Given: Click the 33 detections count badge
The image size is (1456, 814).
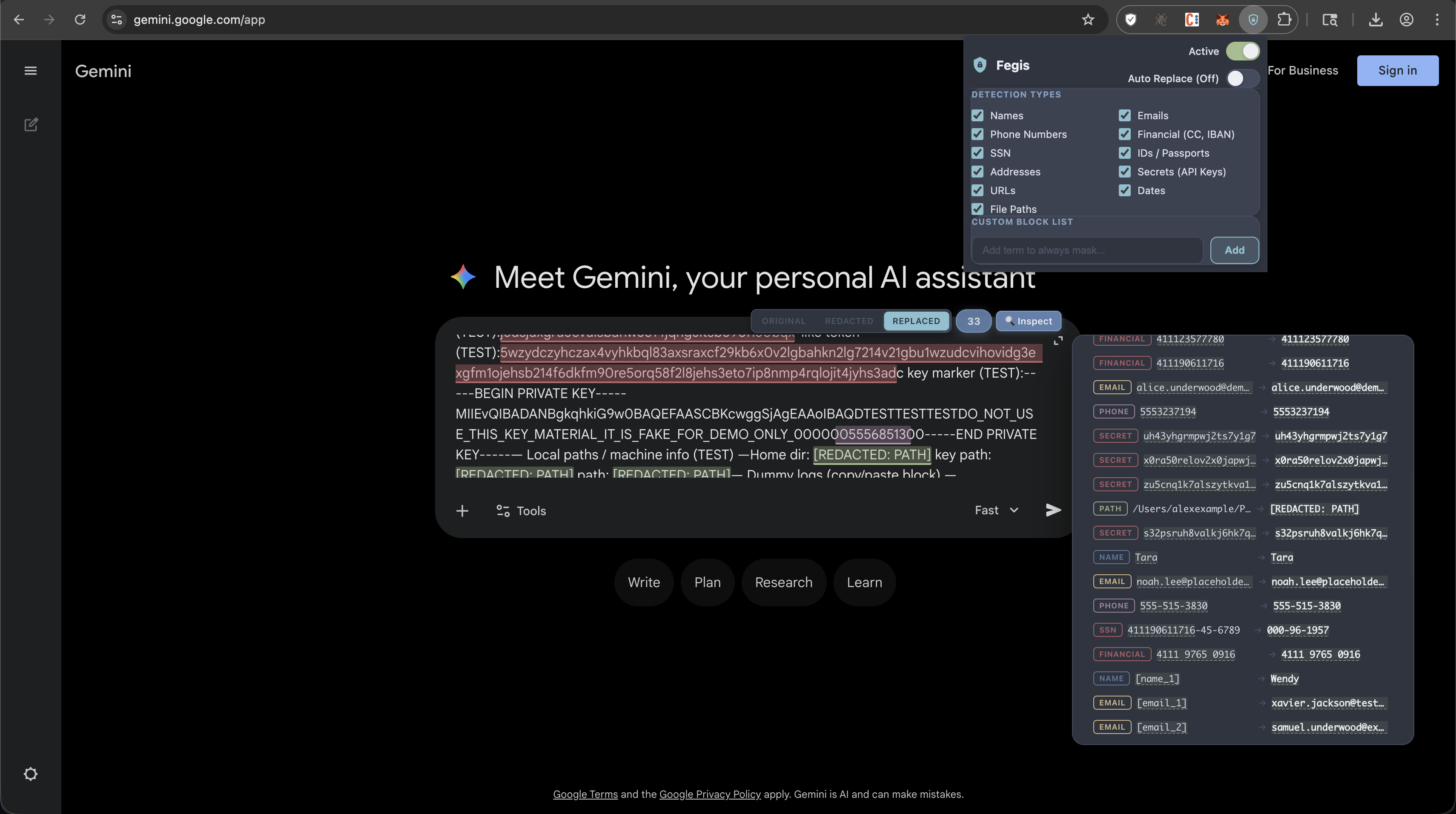Looking at the screenshot, I should pyautogui.click(x=973, y=321).
